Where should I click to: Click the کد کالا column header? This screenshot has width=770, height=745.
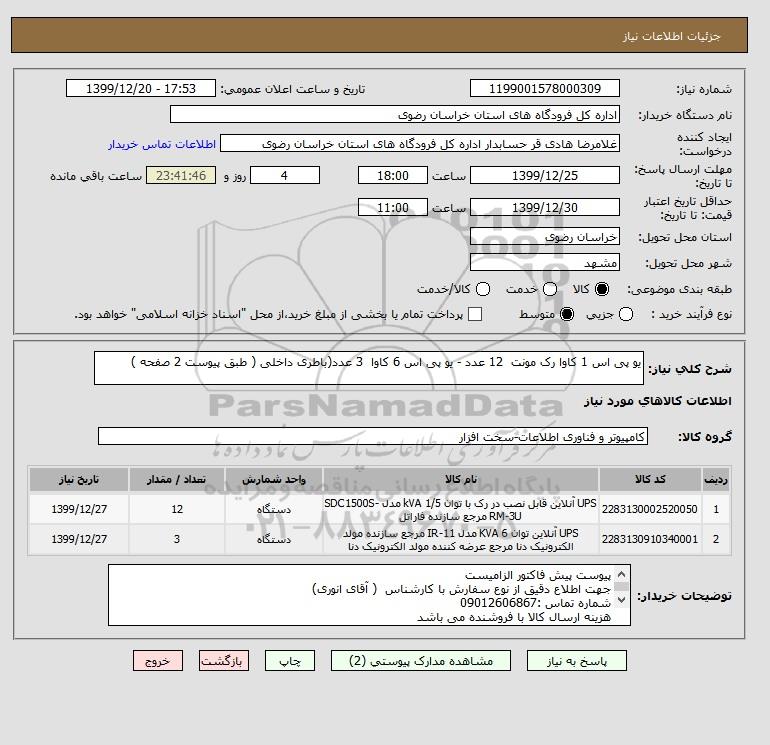(x=650, y=479)
